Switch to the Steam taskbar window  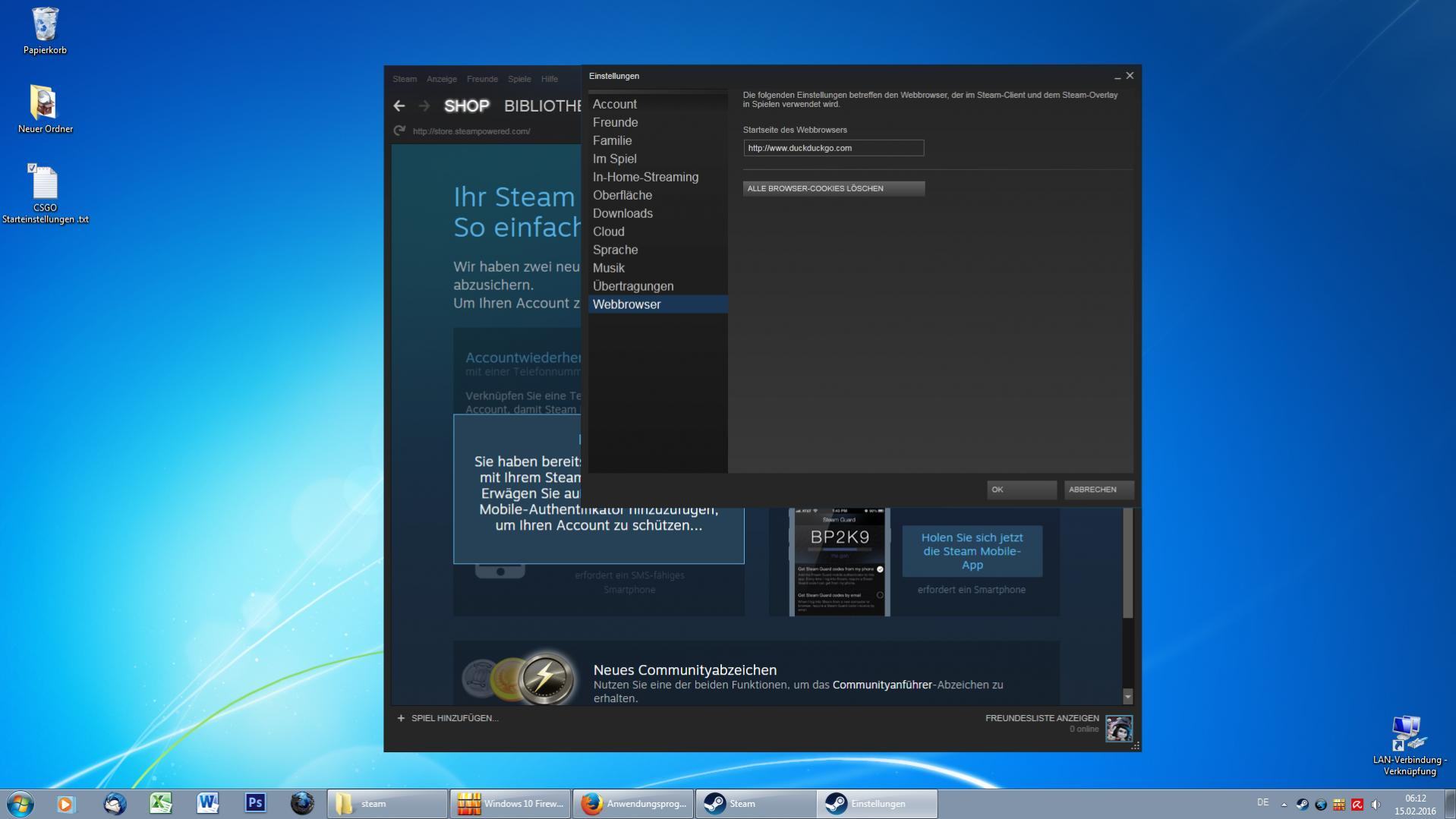(755, 803)
